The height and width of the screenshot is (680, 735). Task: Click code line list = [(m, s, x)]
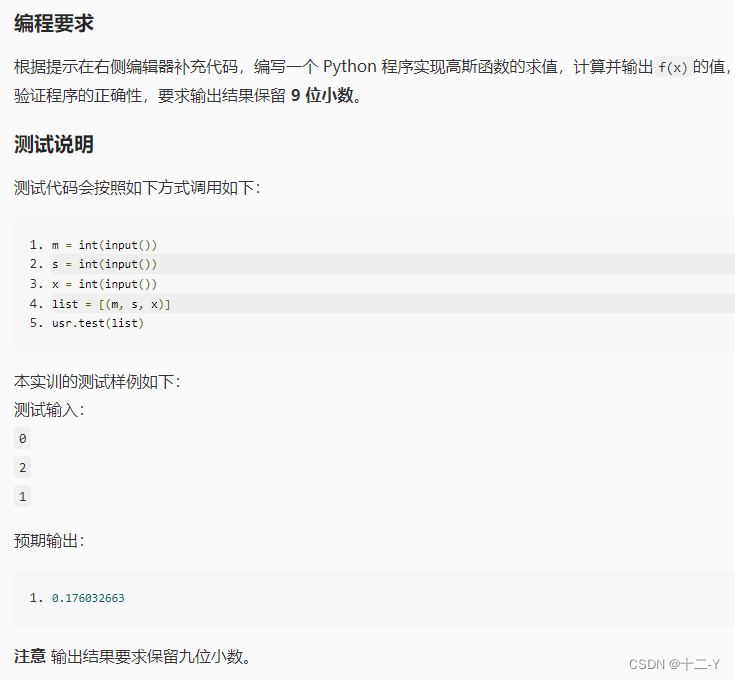(x=111, y=304)
